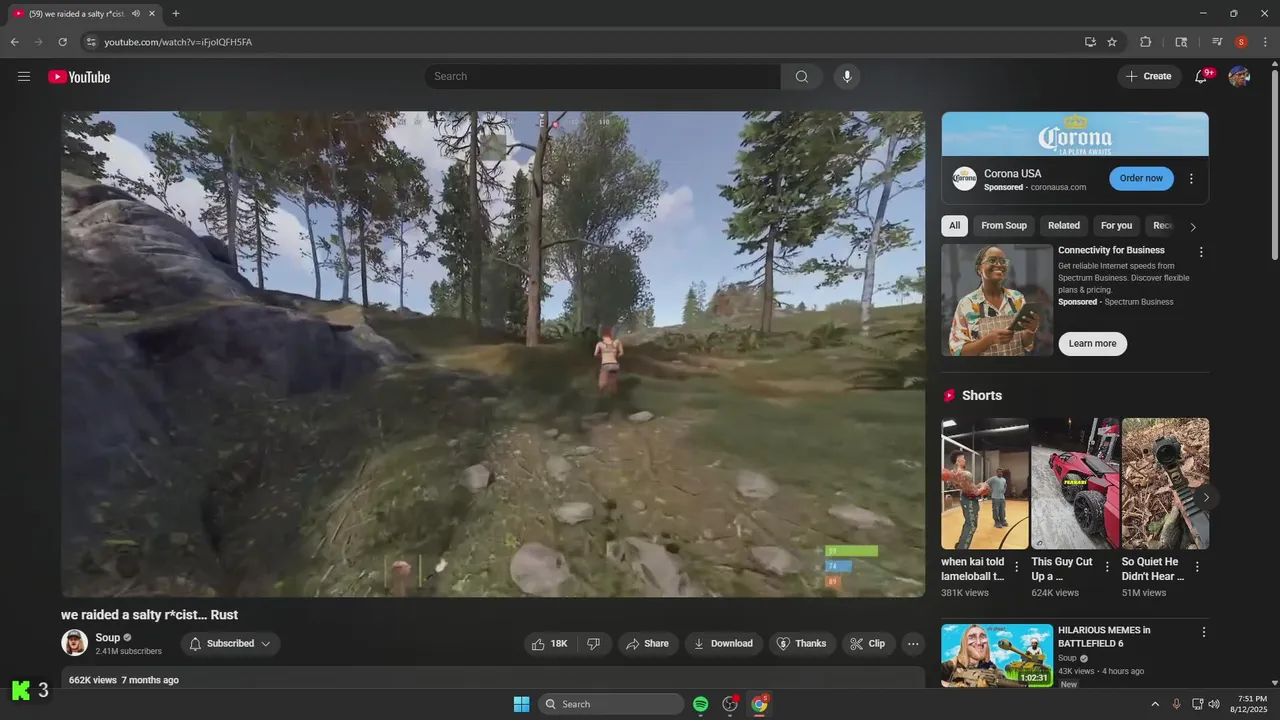Image resolution: width=1280 pixels, height=720 pixels.
Task: Open options for 'This Guy Cut Up' short
Action: pos(1107,567)
